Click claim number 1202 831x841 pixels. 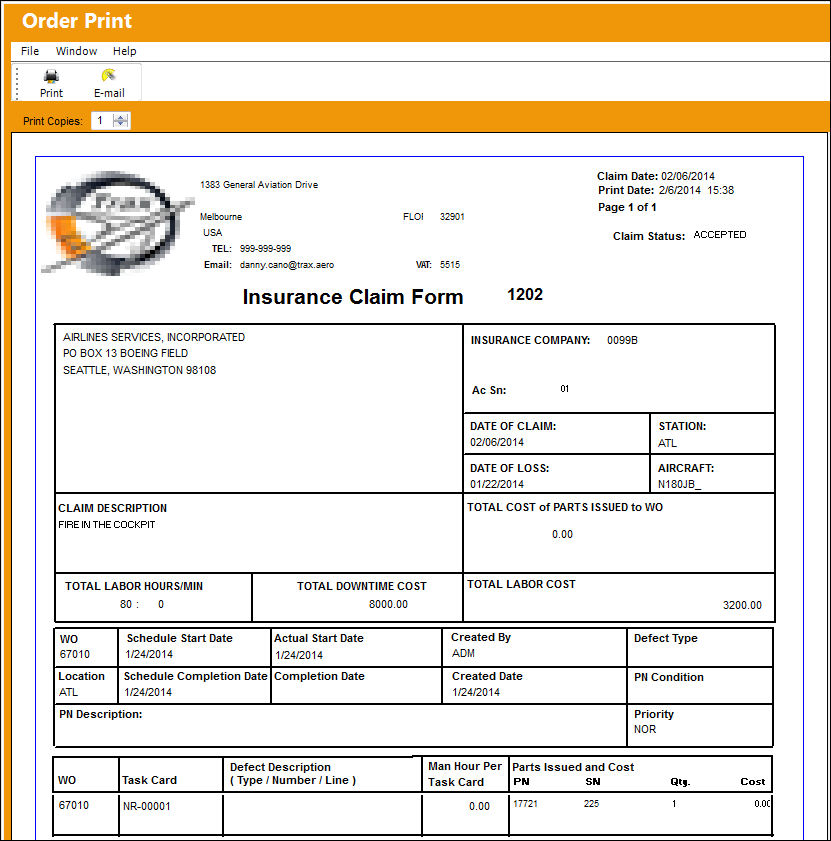pyautogui.click(x=525, y=294)
